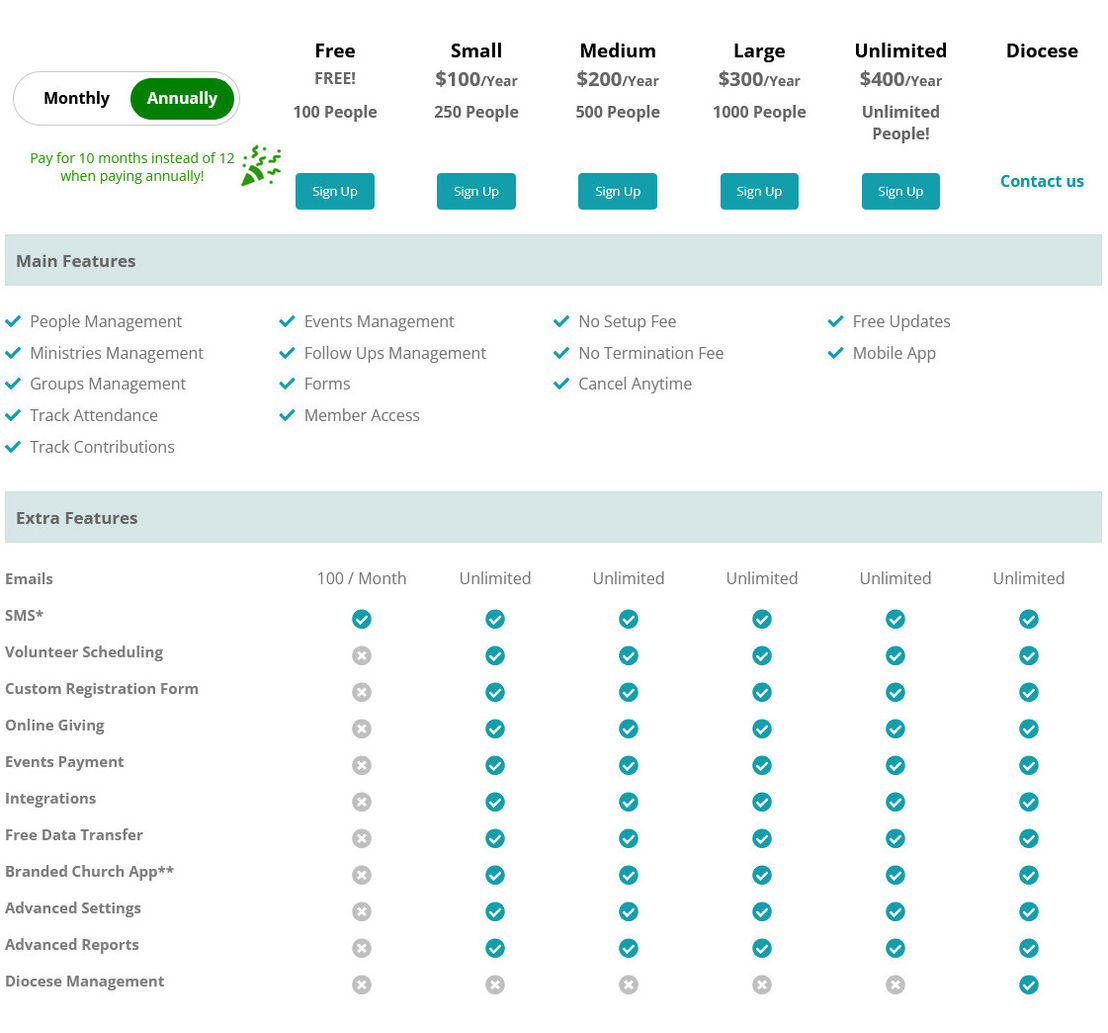Click the 'SMS*' row label
This screenshot has width=1108, height=1033.
point(24,615)
